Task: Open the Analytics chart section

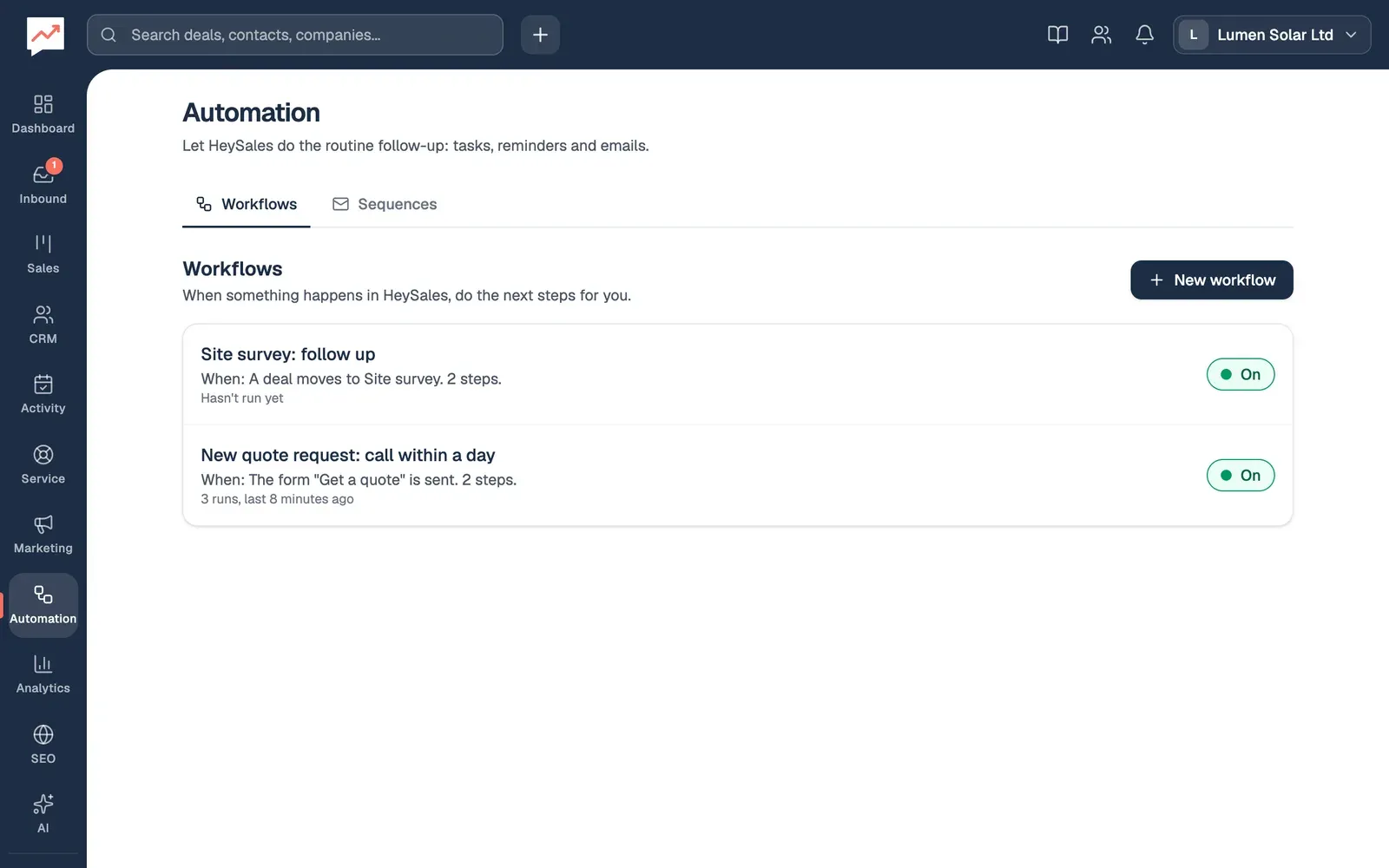Action: 43,674
